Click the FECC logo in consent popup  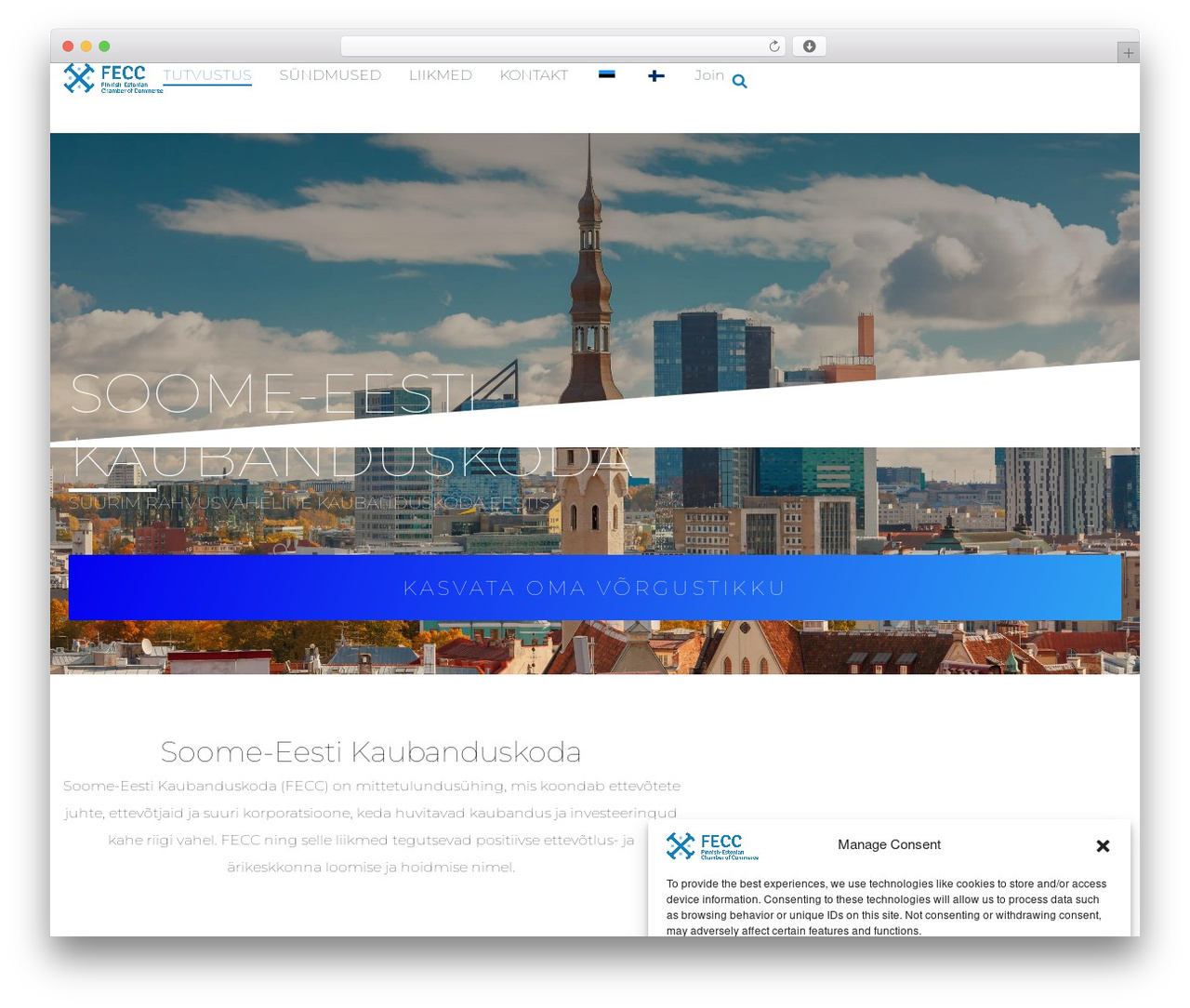coord(712,846)
